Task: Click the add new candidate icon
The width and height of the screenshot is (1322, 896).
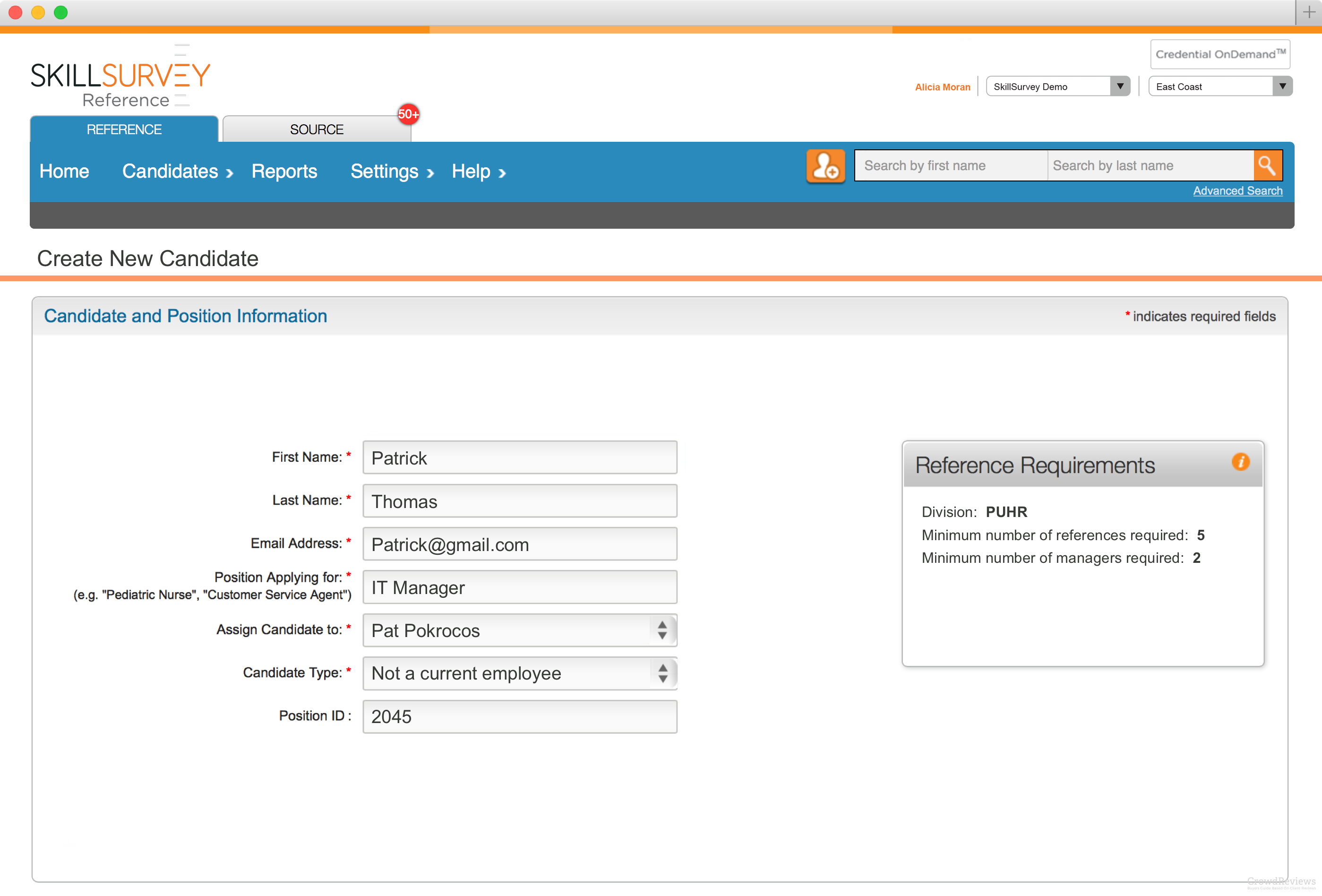Action: tap(825, 166)
